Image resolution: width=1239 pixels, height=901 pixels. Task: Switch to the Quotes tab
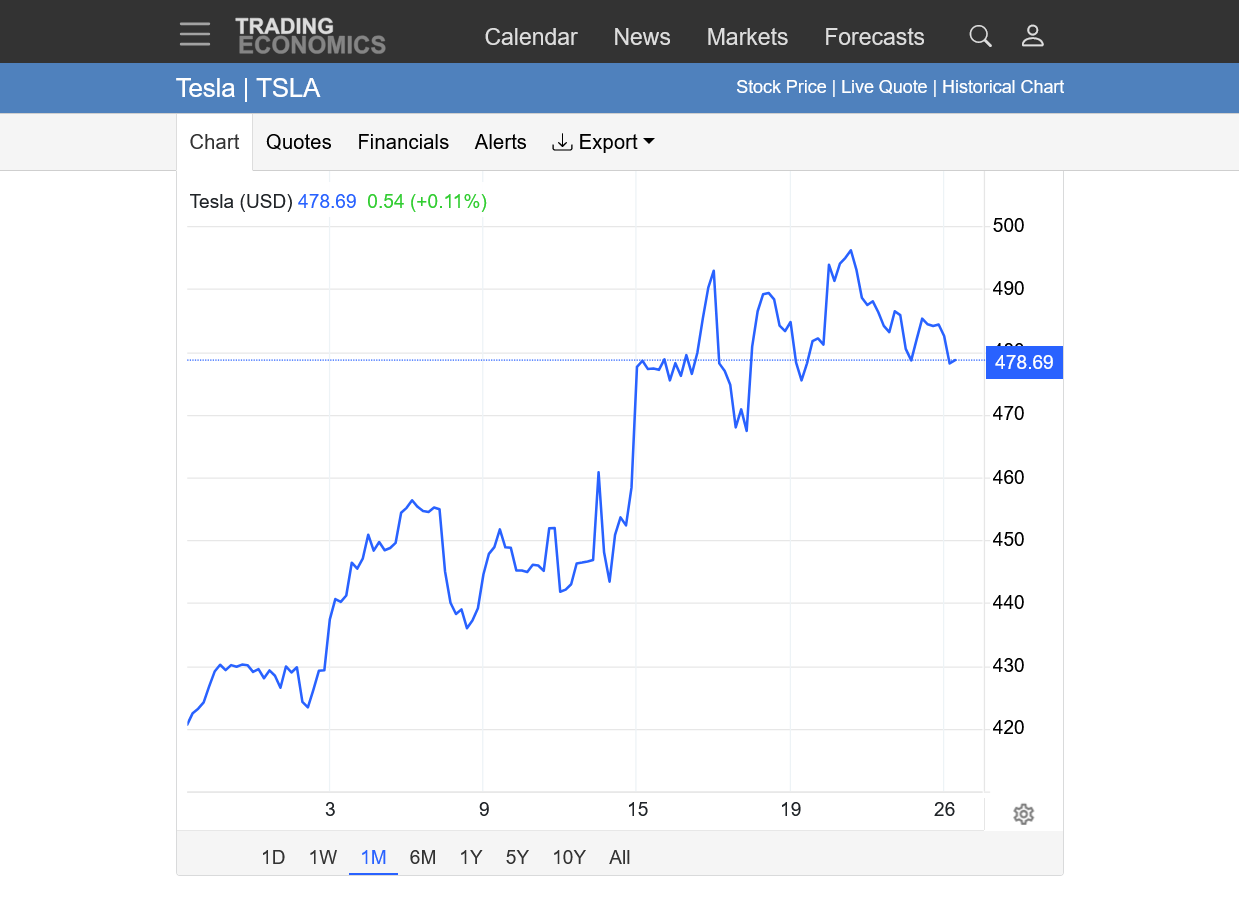tap(298, 142)
